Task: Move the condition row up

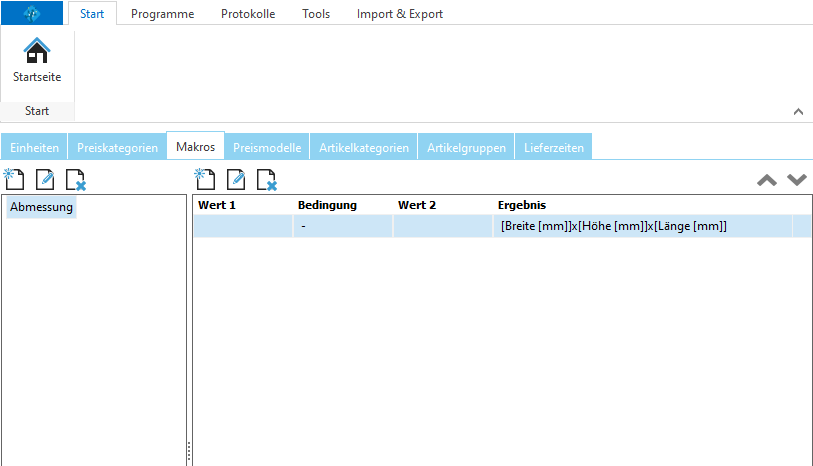Action: click(767, 180)
